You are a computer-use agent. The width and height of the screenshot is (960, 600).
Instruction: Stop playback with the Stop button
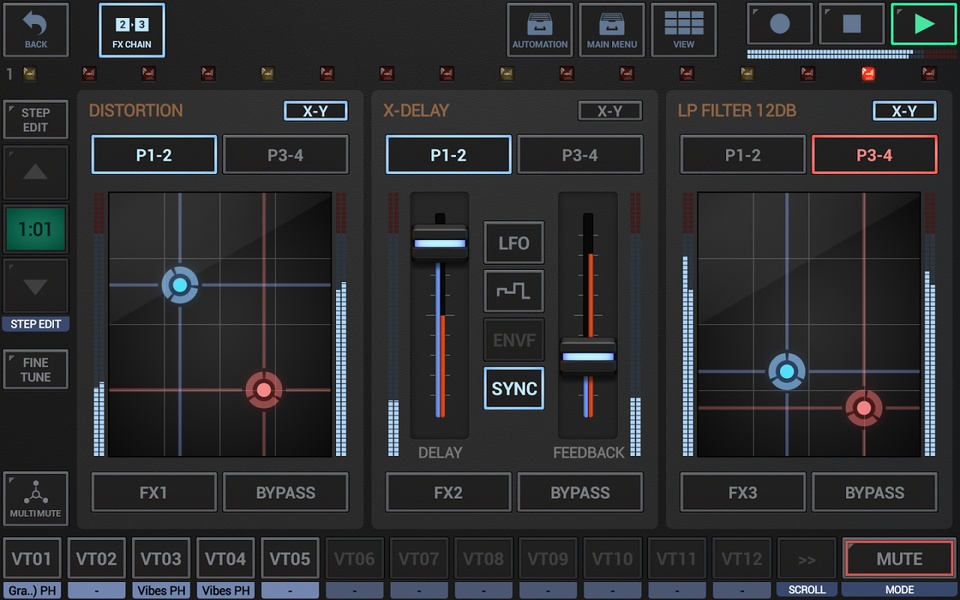click(x=852, y=24)
